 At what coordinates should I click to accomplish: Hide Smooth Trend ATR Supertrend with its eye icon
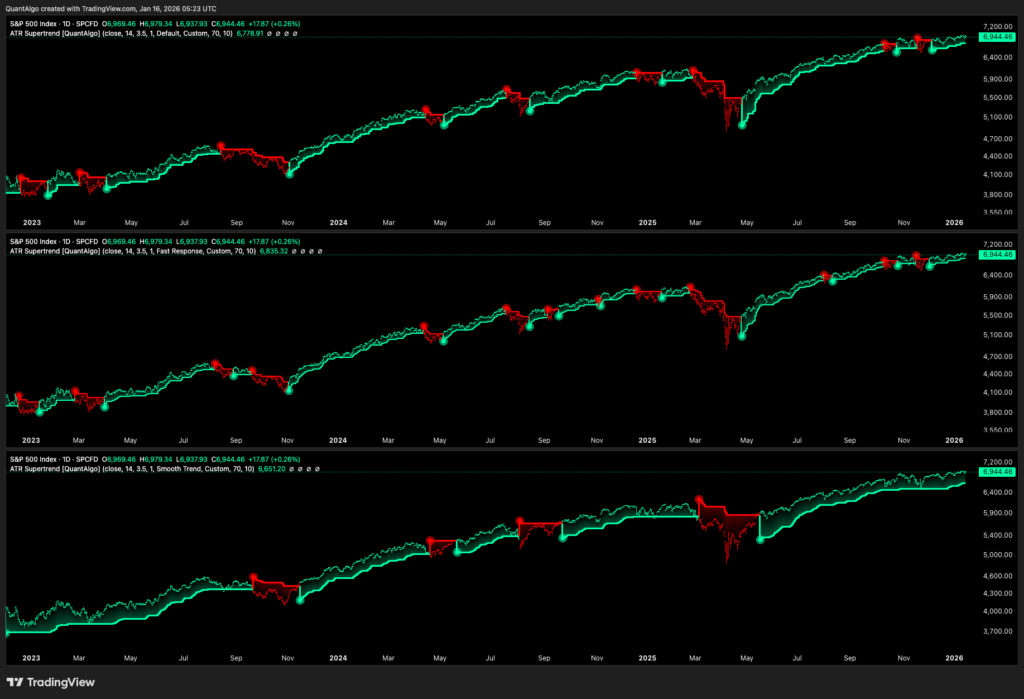pyautogui.click(x=292, y=469)
